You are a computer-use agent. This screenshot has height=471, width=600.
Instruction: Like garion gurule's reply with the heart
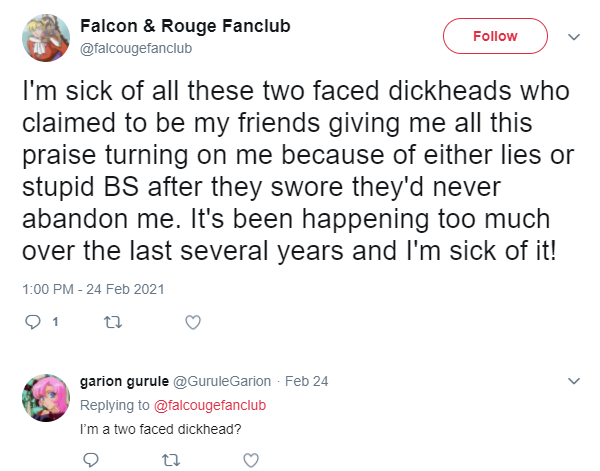[251, 460]
